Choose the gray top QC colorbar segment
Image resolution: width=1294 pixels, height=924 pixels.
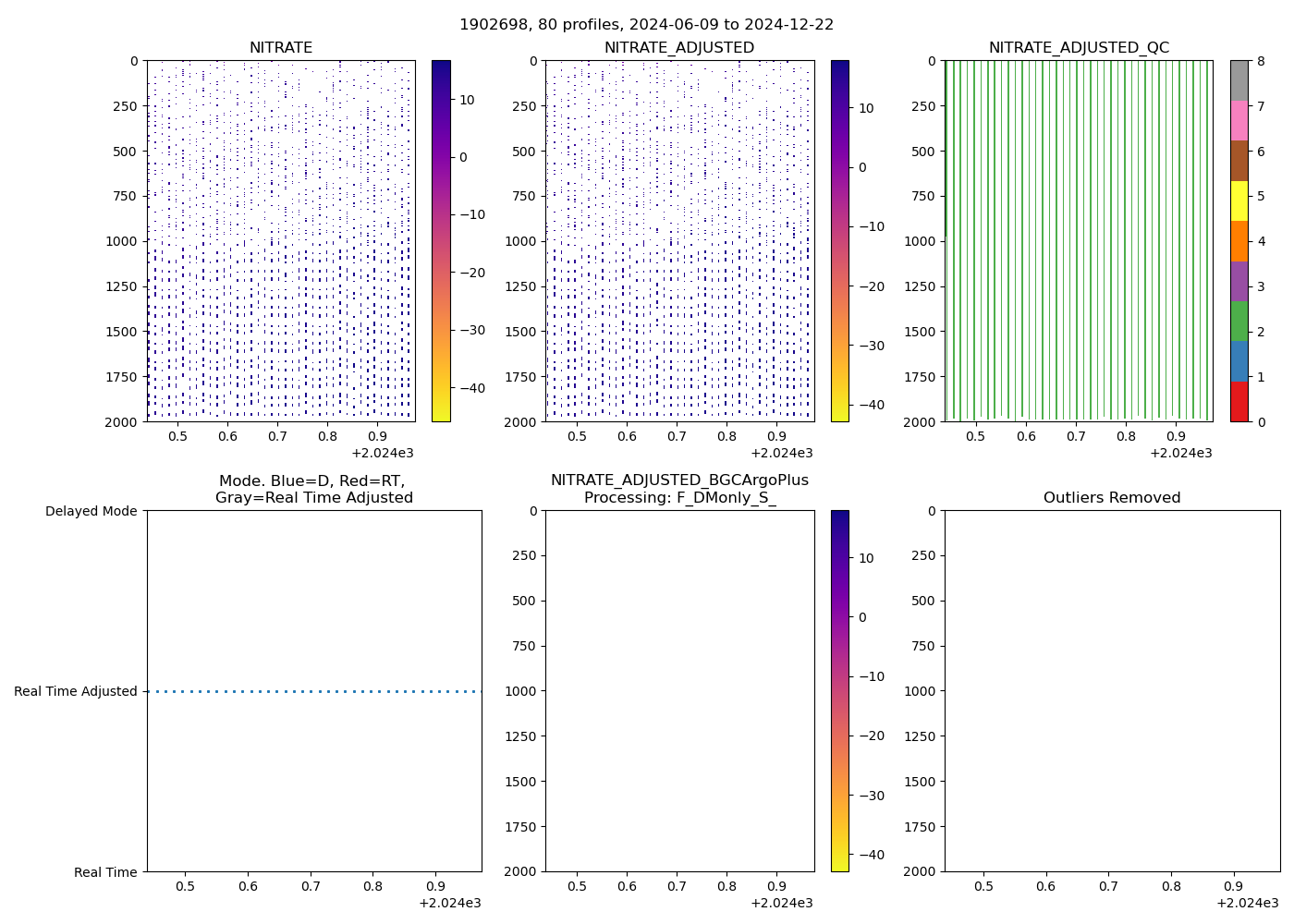coord(1239,80)
